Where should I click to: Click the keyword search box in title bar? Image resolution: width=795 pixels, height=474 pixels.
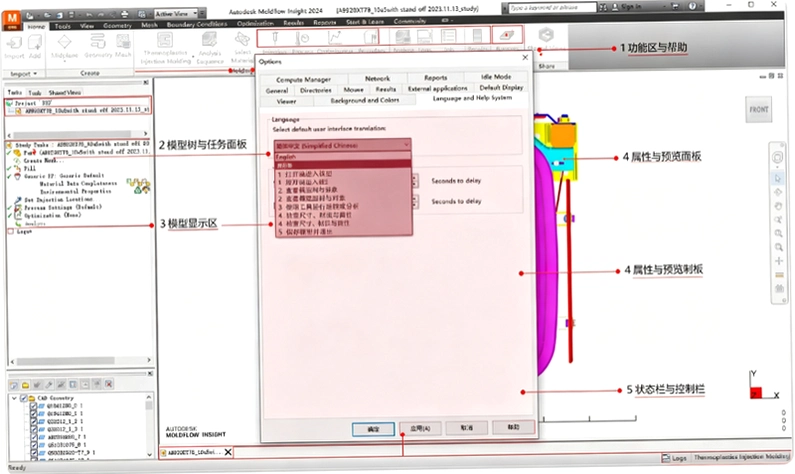coord(553,8)
